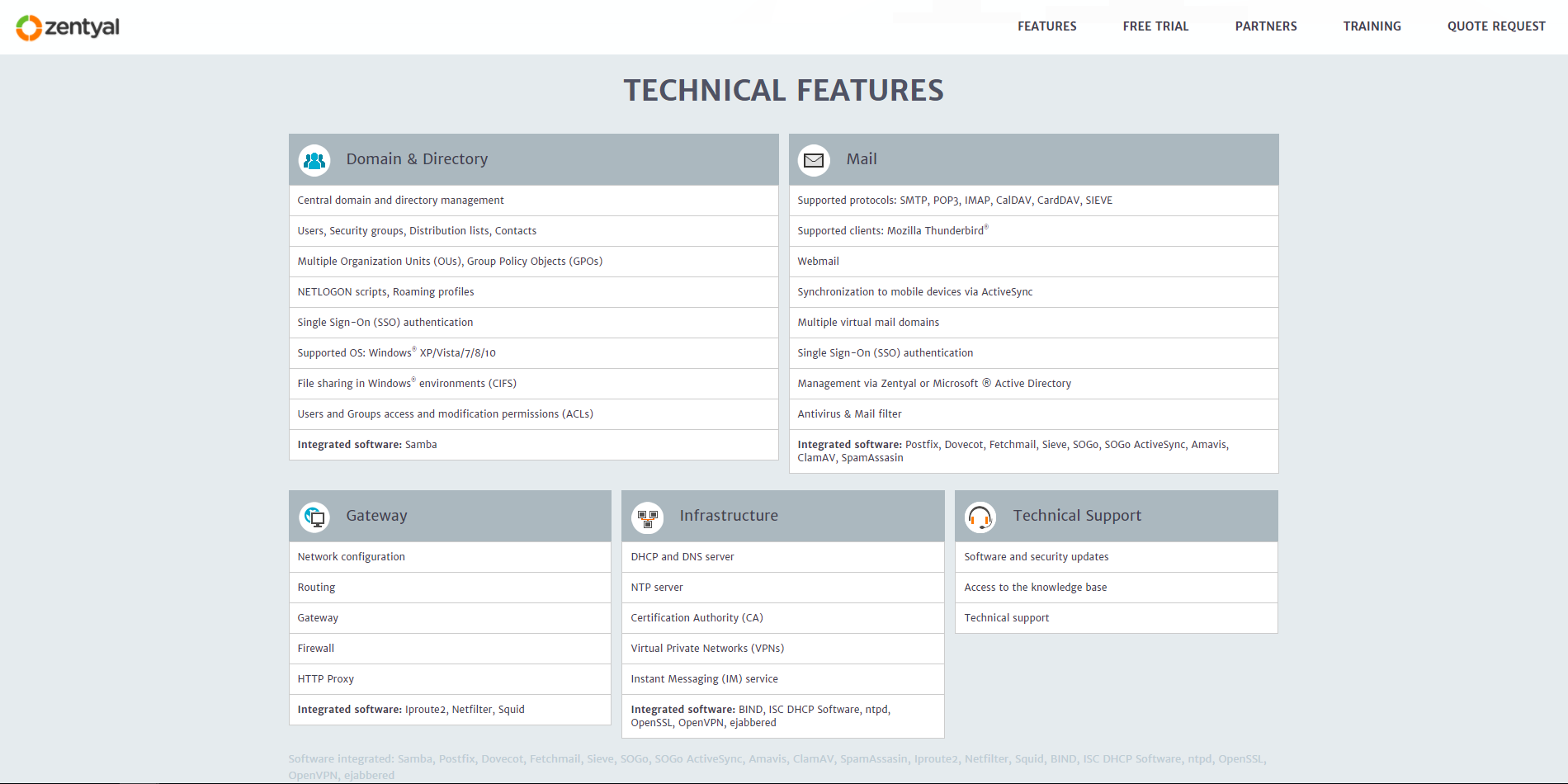The image size is (1568, 784).
Task: Open the FEATURES menu item
Action: click(1046, 26)
